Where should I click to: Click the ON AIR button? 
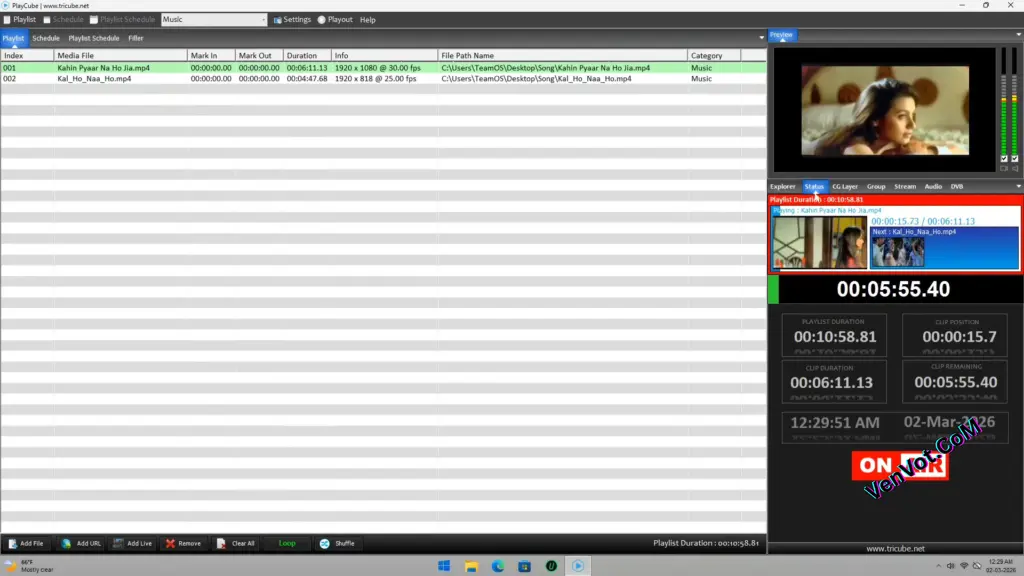(899, 465)
